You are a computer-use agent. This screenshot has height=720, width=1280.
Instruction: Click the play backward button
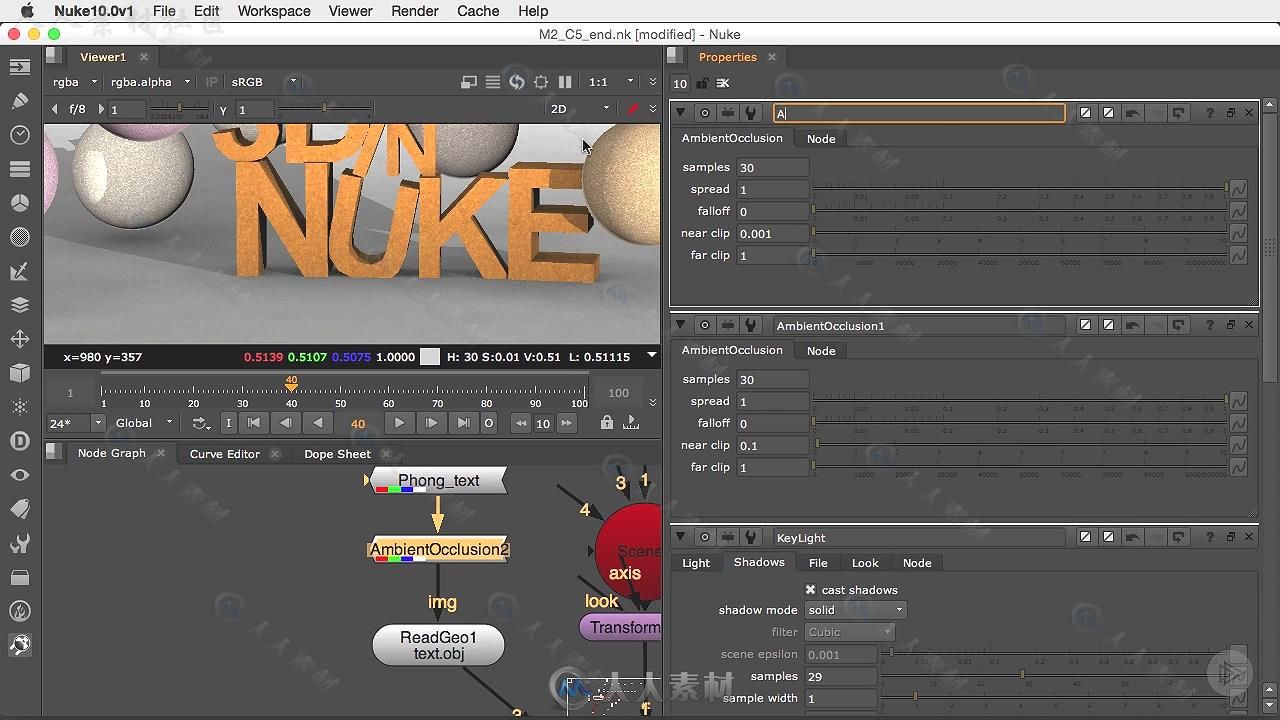tap(318, 423)
